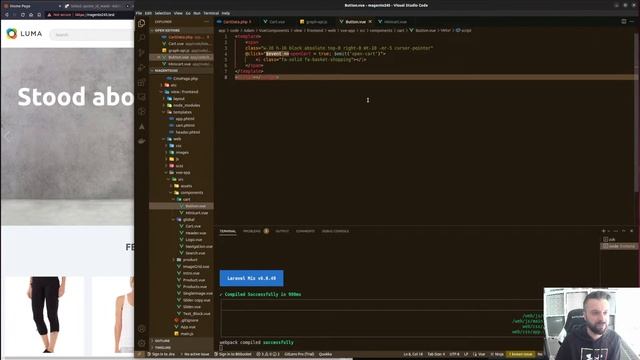
Task: Click browser back arrow button
Action: point(7,15)
